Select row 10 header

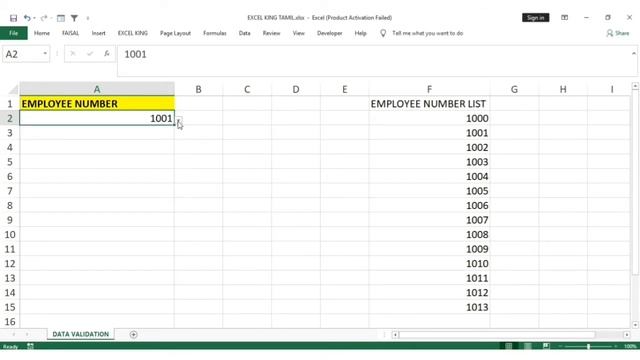click(9, 235)
